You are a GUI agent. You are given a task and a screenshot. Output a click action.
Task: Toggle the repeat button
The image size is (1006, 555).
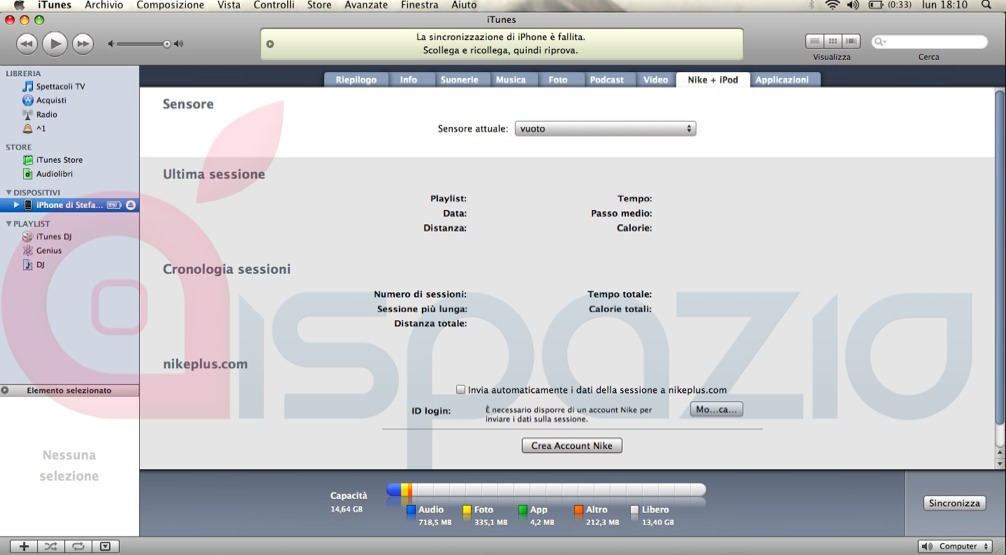tap(76, 547)
